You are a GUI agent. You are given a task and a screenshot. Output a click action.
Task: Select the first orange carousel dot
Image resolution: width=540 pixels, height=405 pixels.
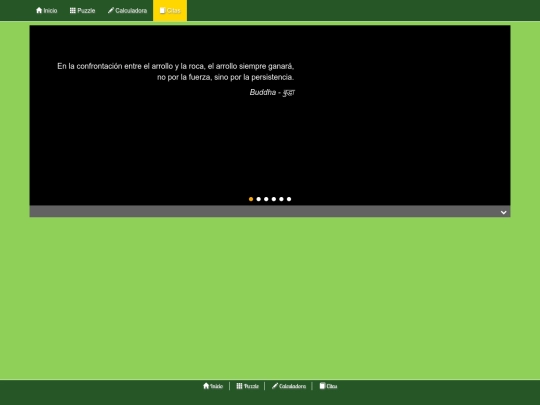(x=251, y=199)
